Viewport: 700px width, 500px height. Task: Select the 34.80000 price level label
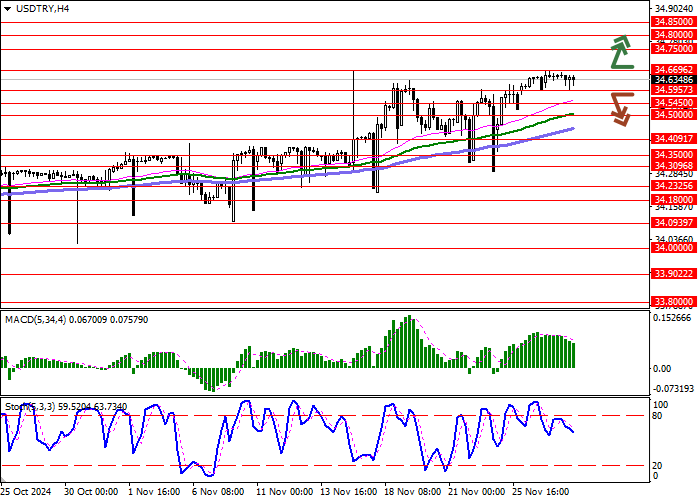674,35
